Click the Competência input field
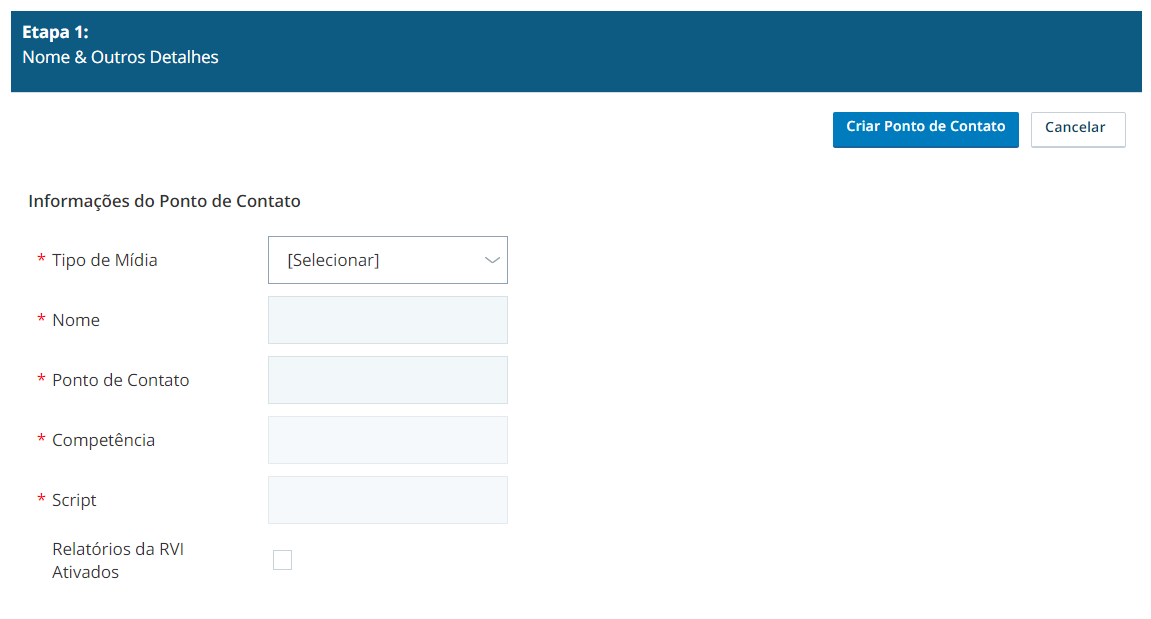Viewport: 1151px width, 619px height. (x=388, y=440)
